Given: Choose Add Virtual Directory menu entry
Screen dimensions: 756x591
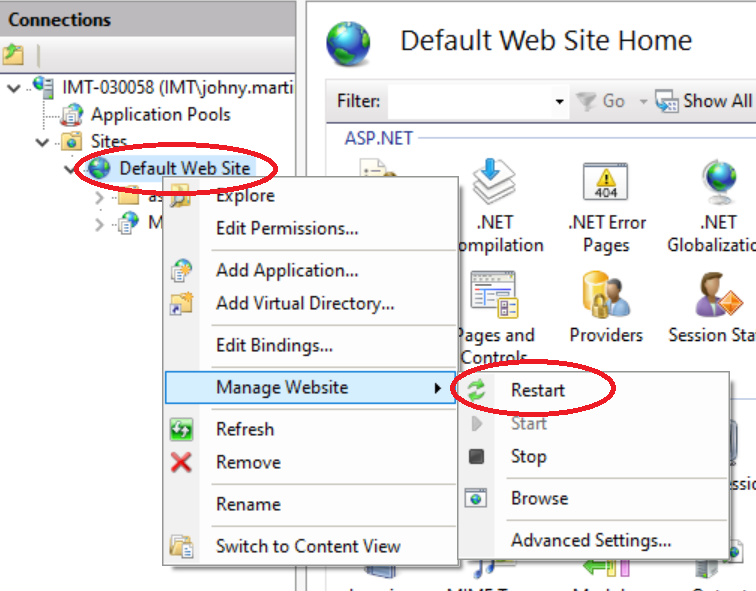Looking at the screenshot, I should [x=305, y=303].
